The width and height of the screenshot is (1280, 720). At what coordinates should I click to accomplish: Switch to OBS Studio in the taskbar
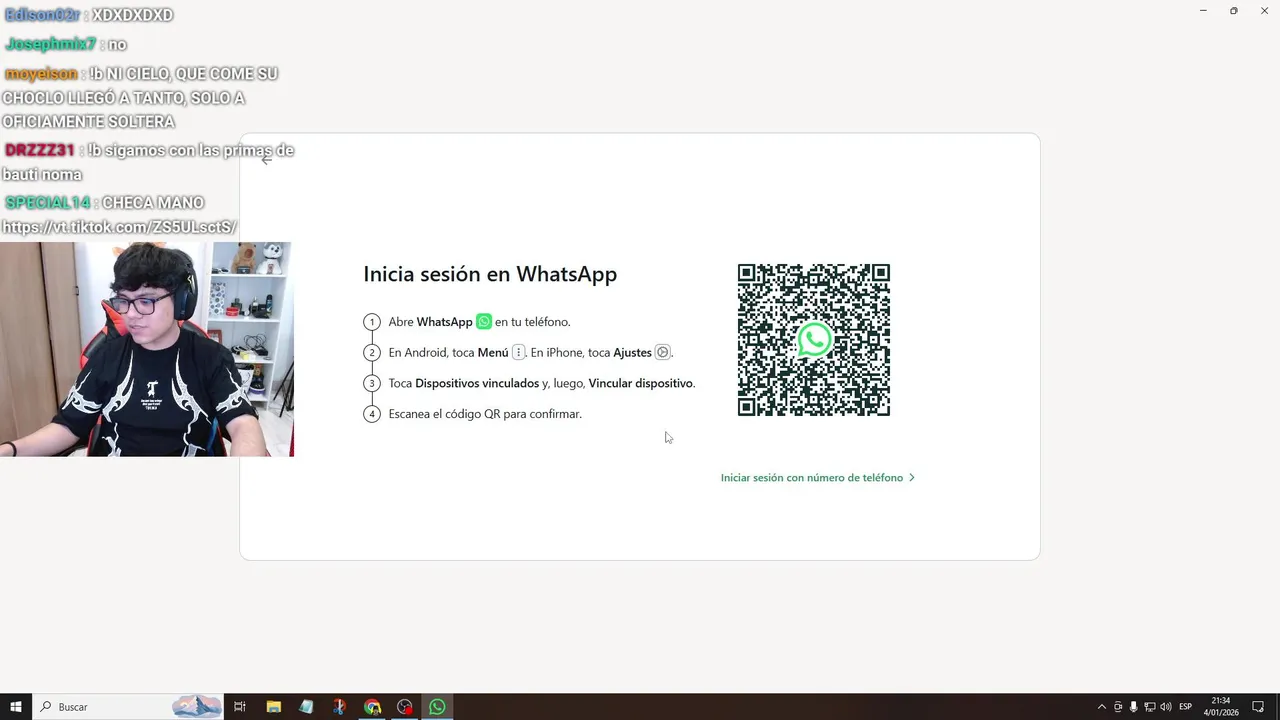(405, 707)
